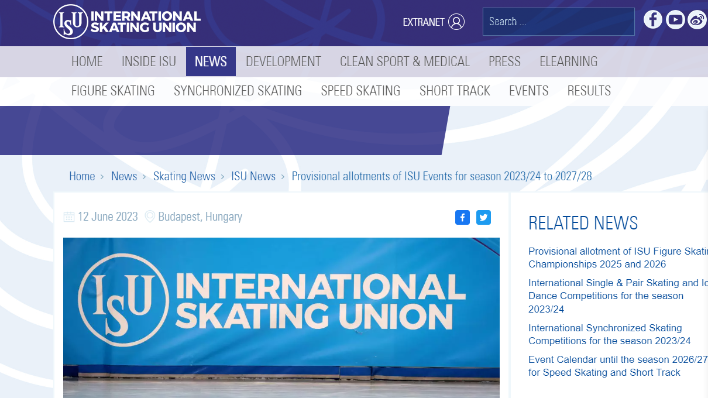
Task: Go to the FIGURE SKATING section
Action: 113,91
